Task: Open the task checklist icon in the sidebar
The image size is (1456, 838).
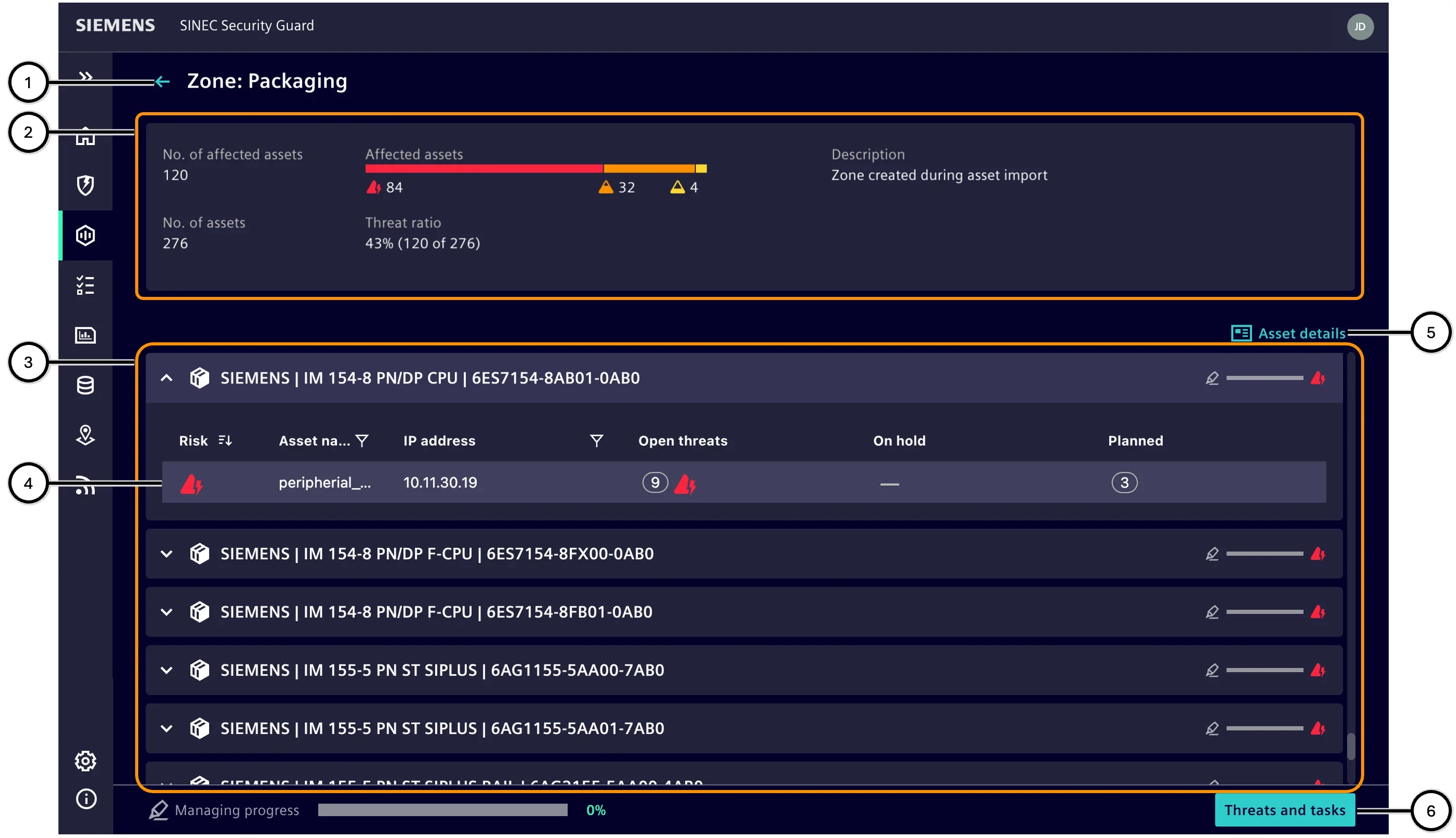Action: pyautogui.click(x=85, y=285)
